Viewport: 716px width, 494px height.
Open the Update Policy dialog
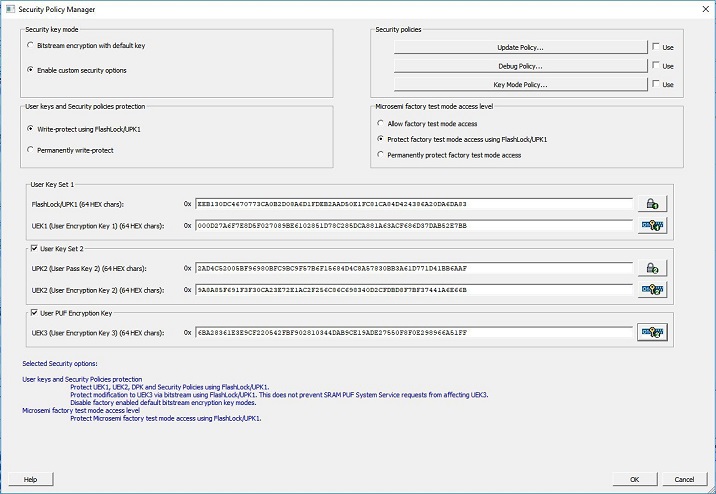pyautogui.click(x=519, y=47)
